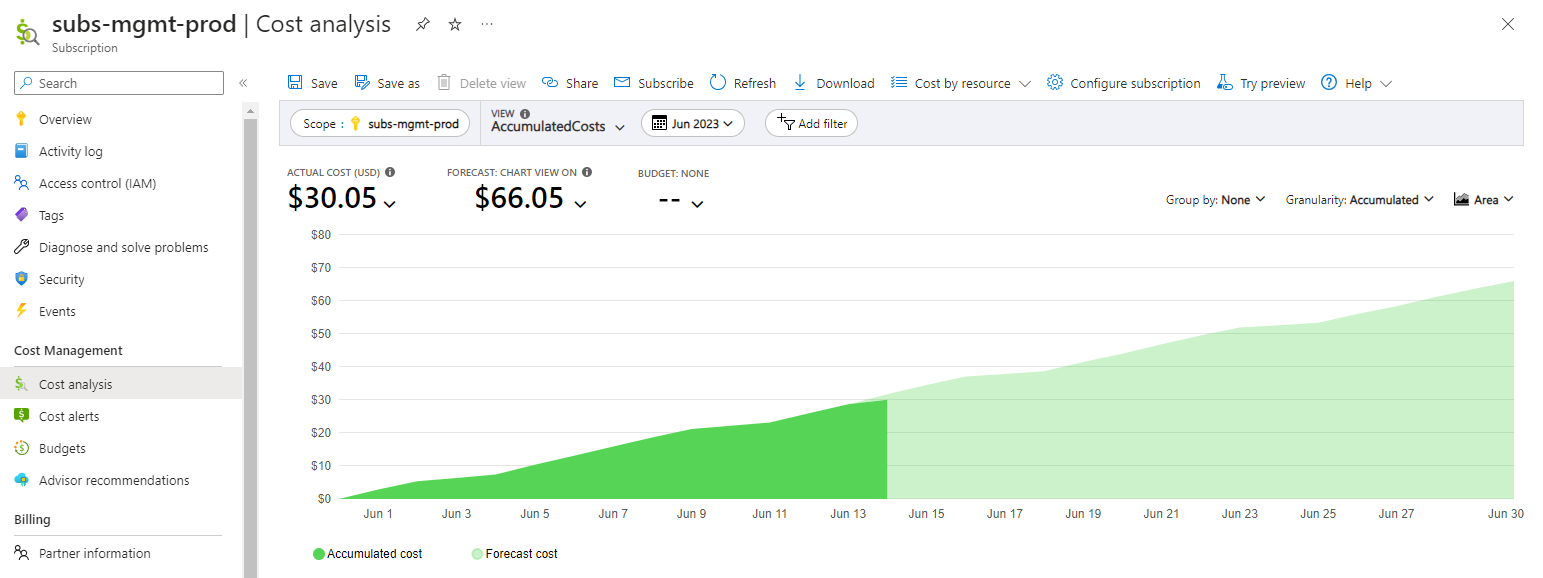Click the search box in sidebar

click(119, 83)
